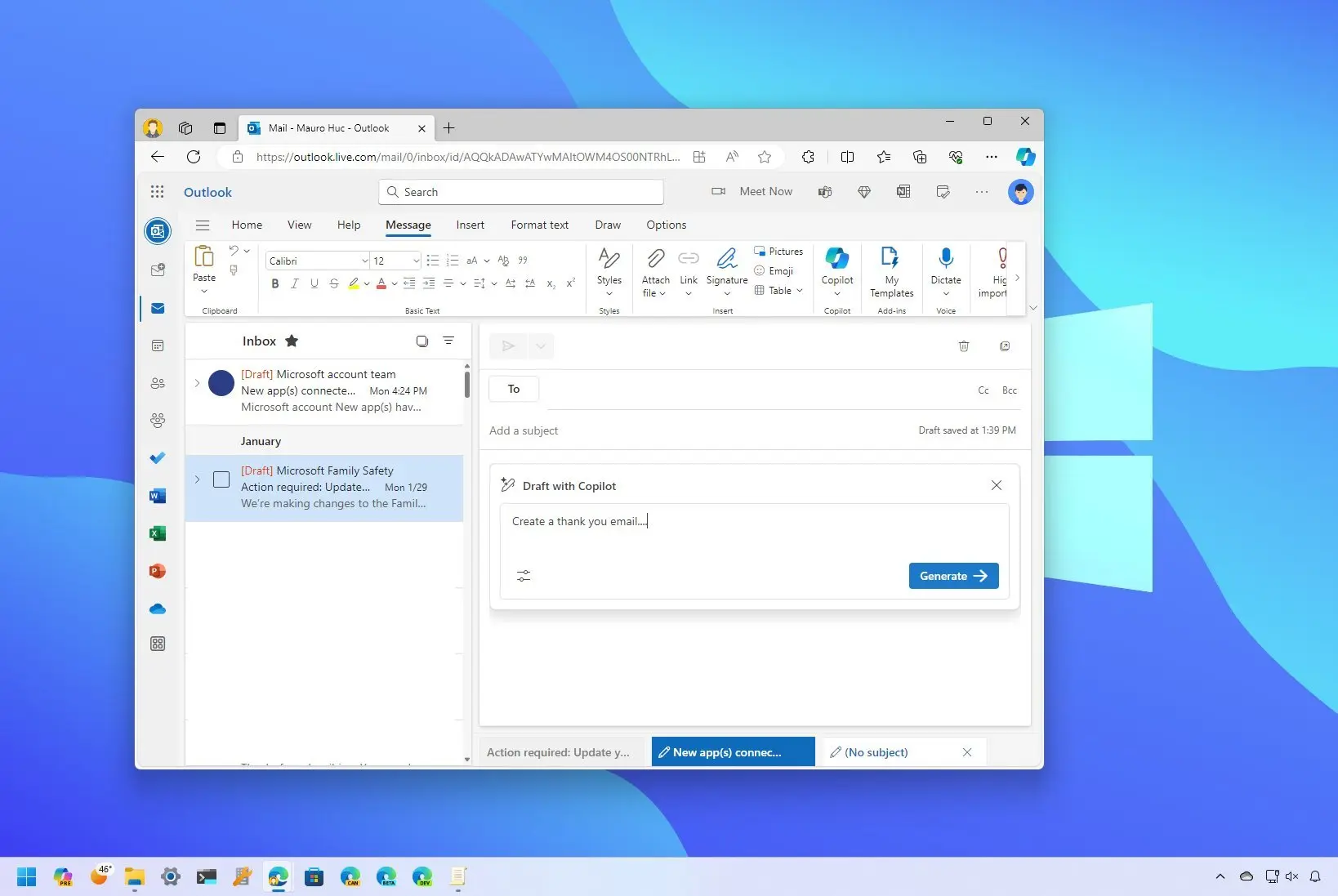Open the People view in the sidebar
Image resolution: width=1338 pixels, height=896 pixels.
(x=158, y=383)
